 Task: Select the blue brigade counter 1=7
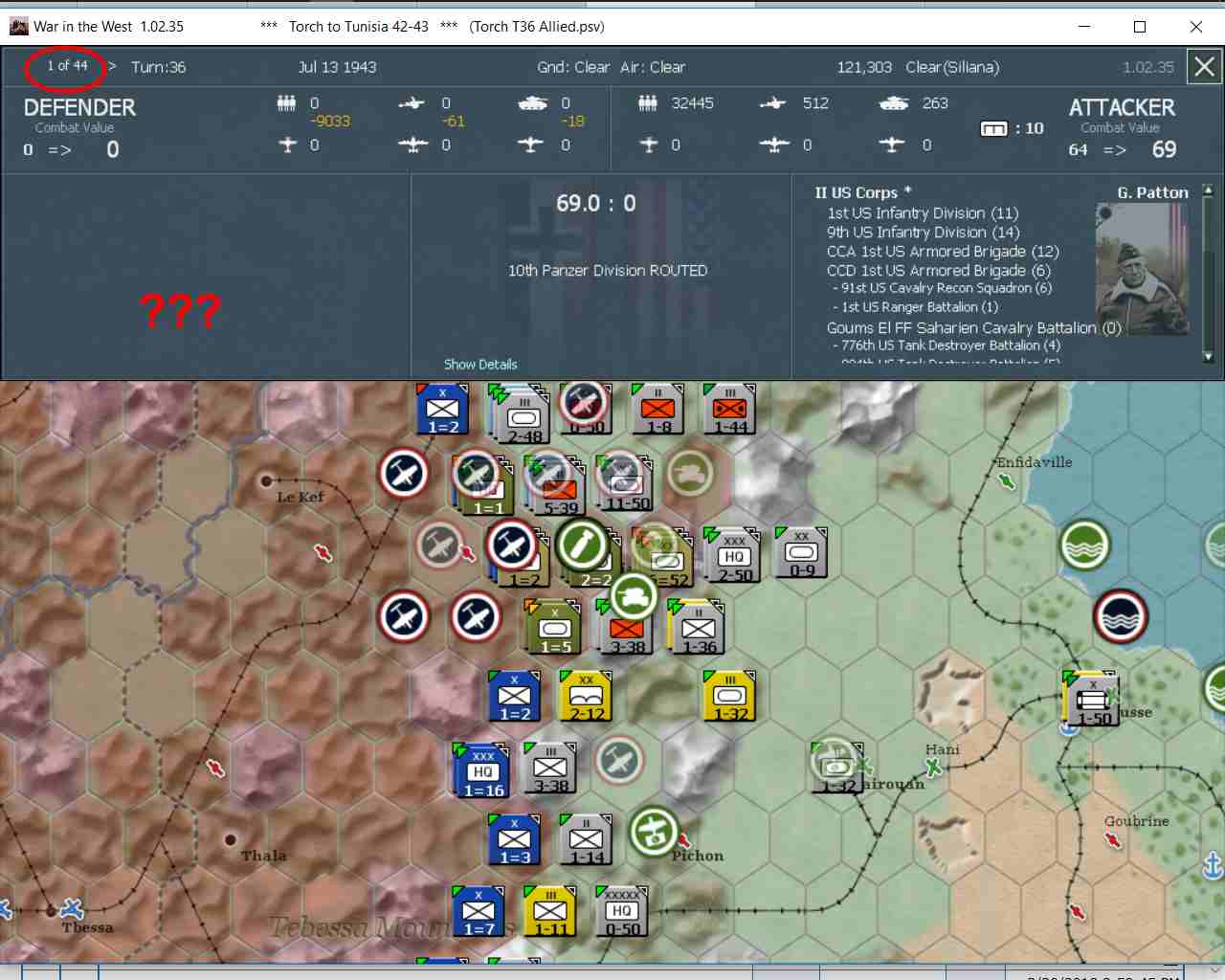coord(479,911)
